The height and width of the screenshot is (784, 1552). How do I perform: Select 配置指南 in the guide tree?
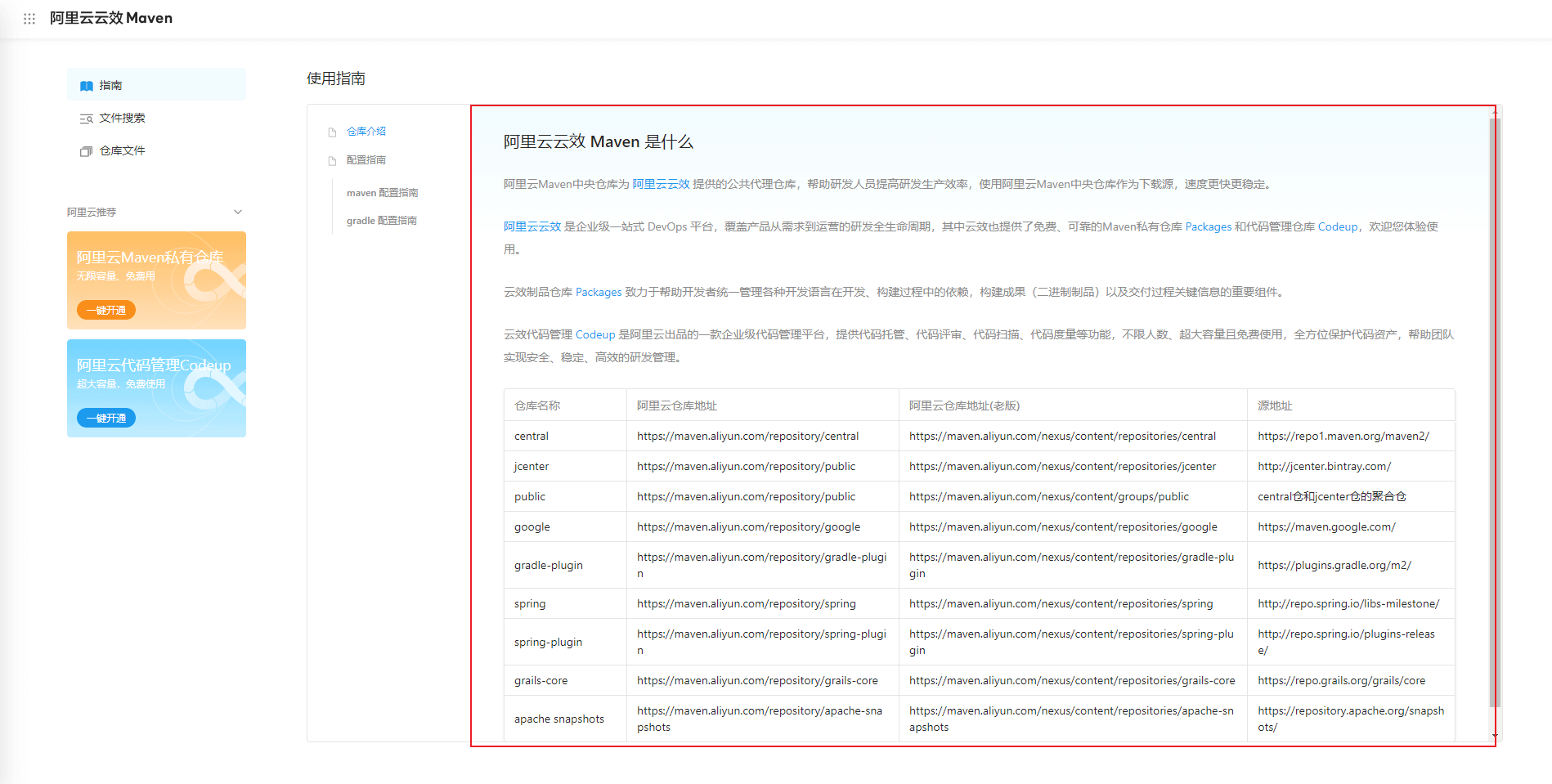(x=366, y=160)
